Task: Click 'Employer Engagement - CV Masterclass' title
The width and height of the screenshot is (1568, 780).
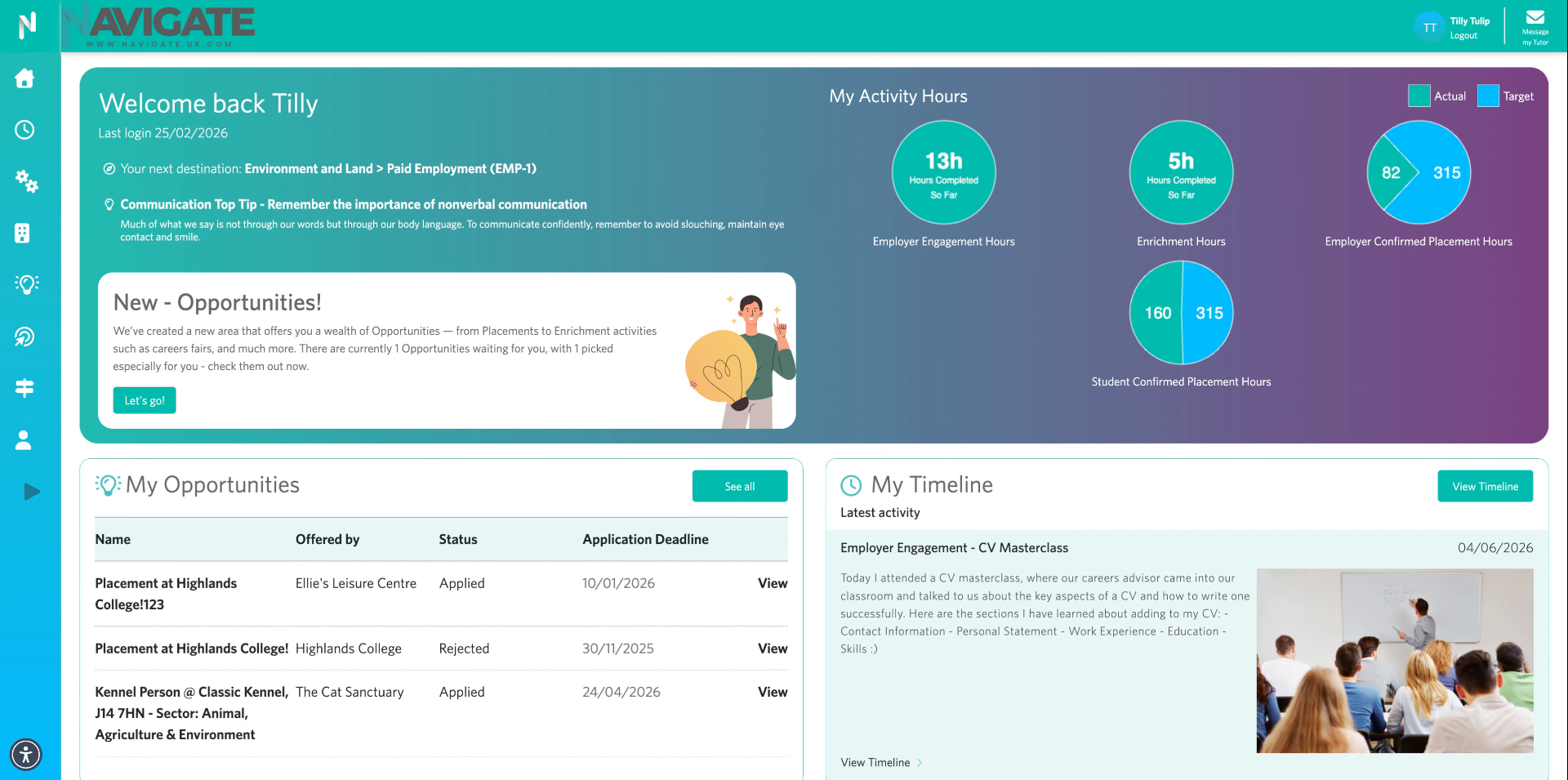Action: coord(954,548)
